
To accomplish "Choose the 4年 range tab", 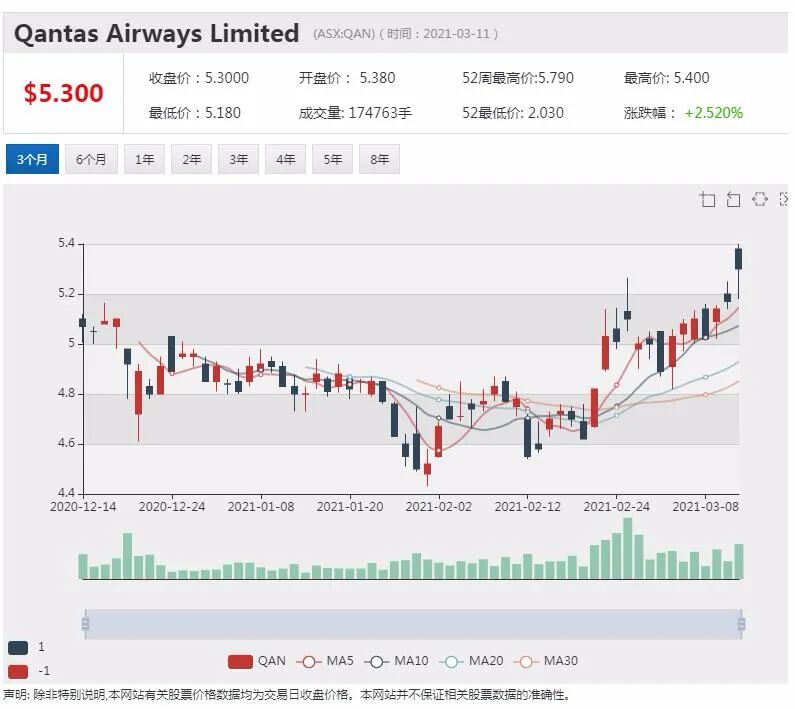I will coord(285,159).
